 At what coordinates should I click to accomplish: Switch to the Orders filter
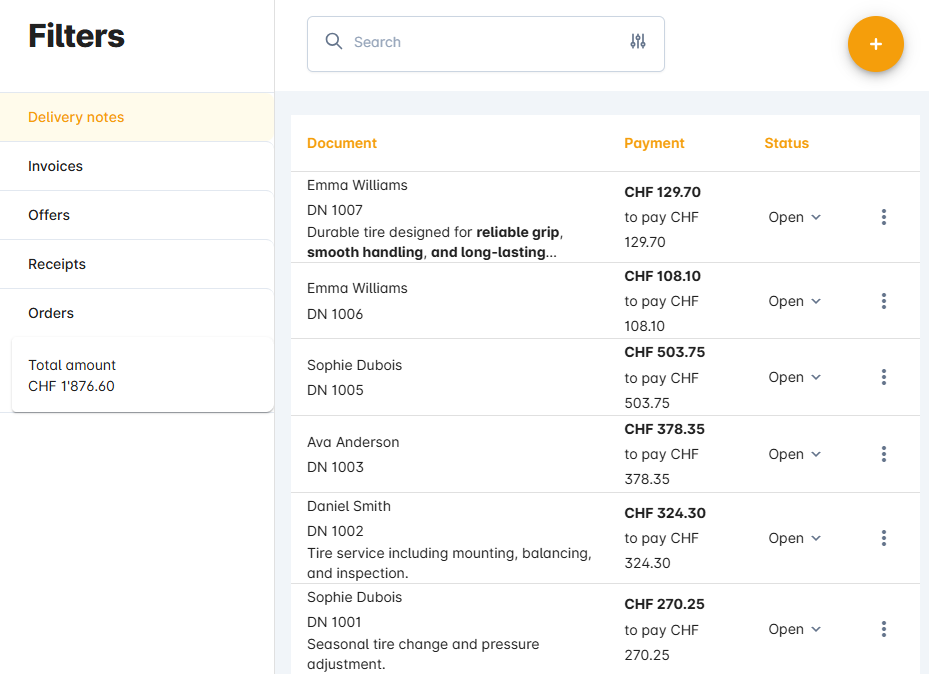point(137,313)
